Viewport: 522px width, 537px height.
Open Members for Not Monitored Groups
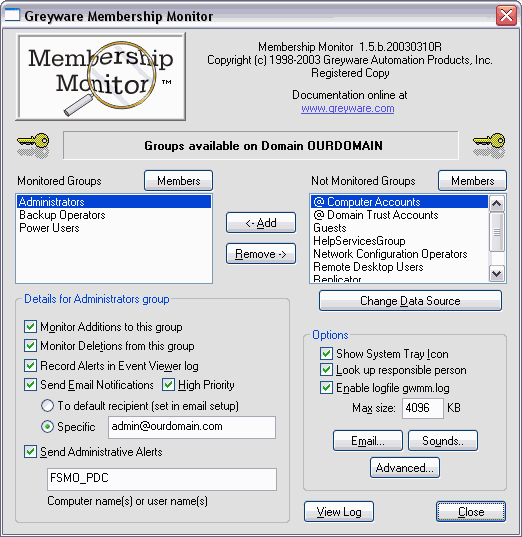(x=472, y=180)
